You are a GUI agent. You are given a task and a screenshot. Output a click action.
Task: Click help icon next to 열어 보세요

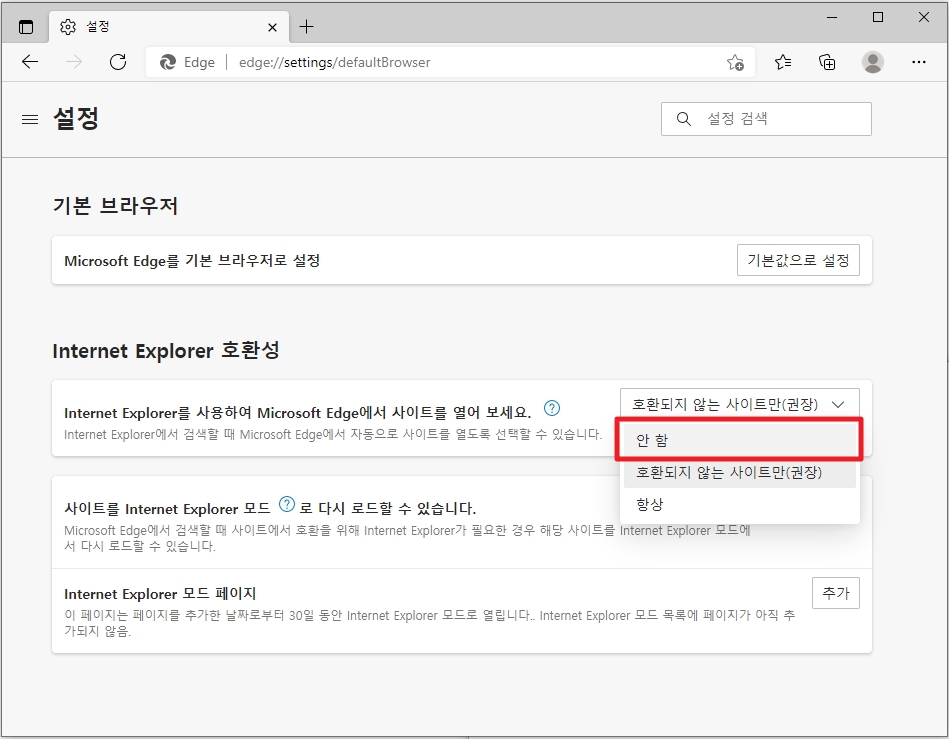pyautogui.click(x=552, y=409)
